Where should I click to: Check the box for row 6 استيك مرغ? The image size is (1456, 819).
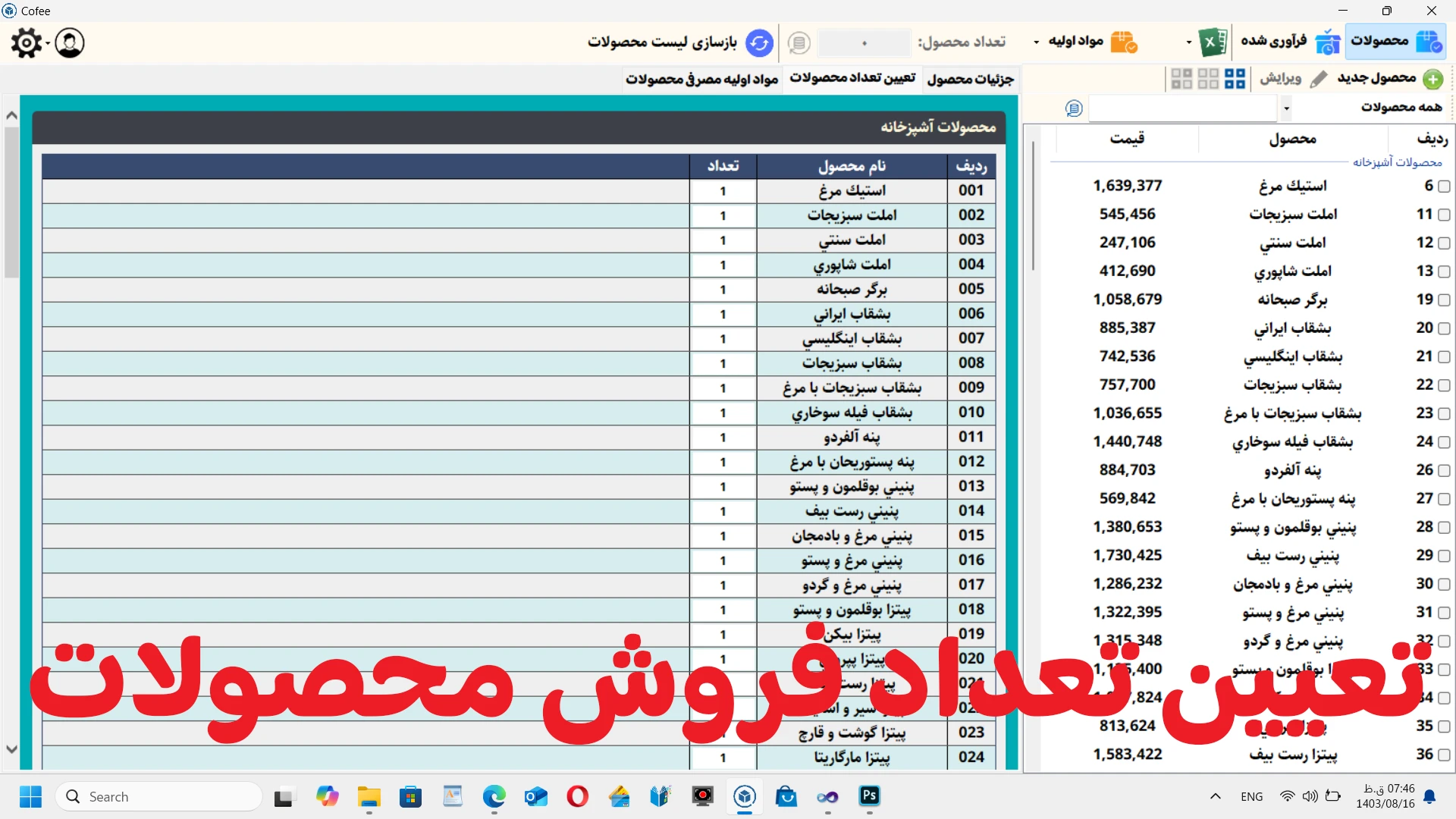(x=1444, y=187)
